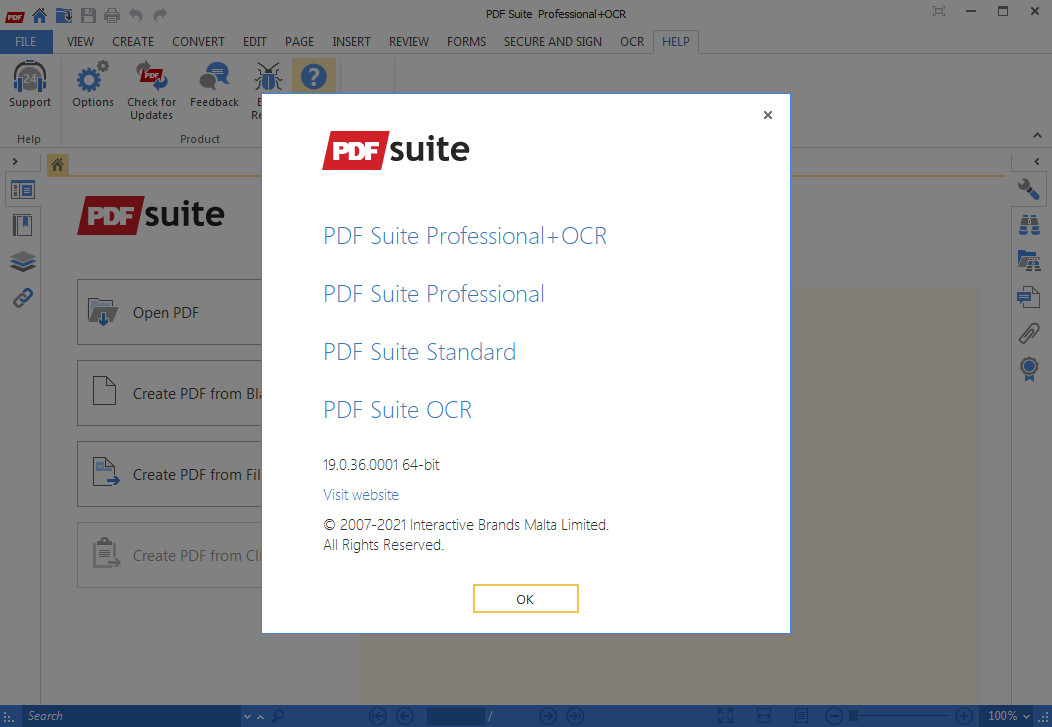Click the home tab icon above the start page
Screen dimensions: 1052x727
[x=58, y=164]
